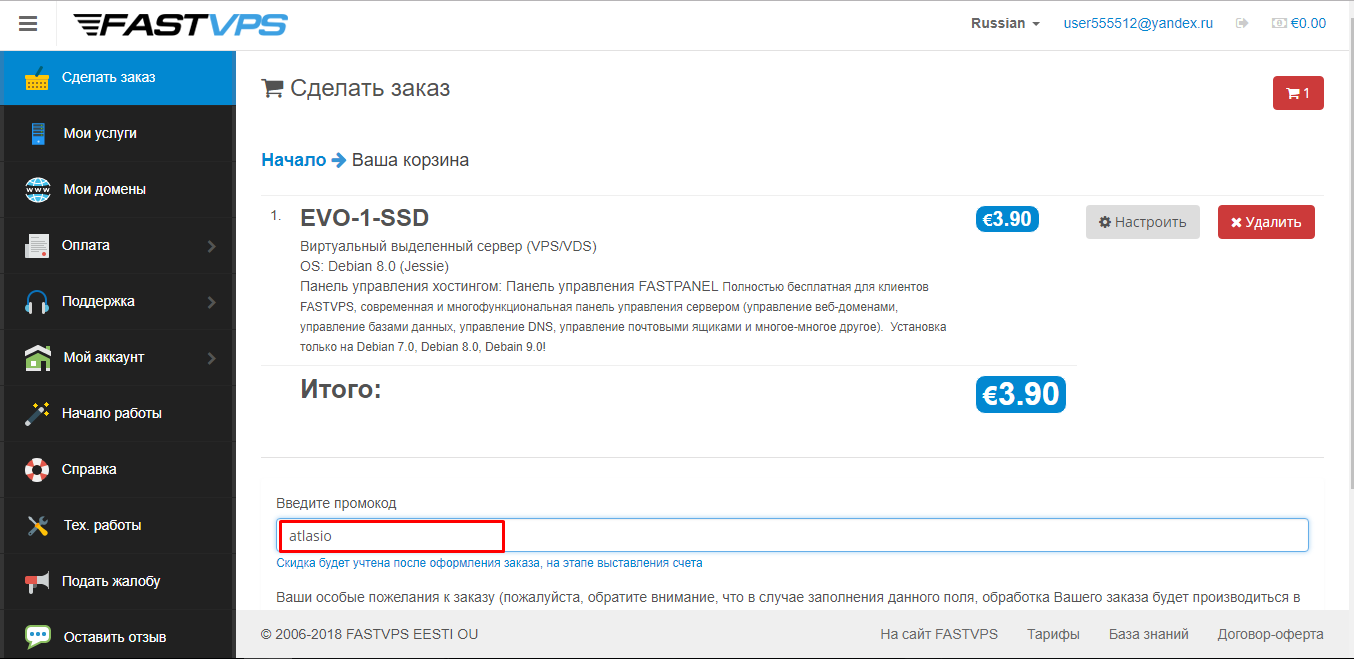
Task: Click the lifebuoy icon for Справка
Action: click(38, 469)
